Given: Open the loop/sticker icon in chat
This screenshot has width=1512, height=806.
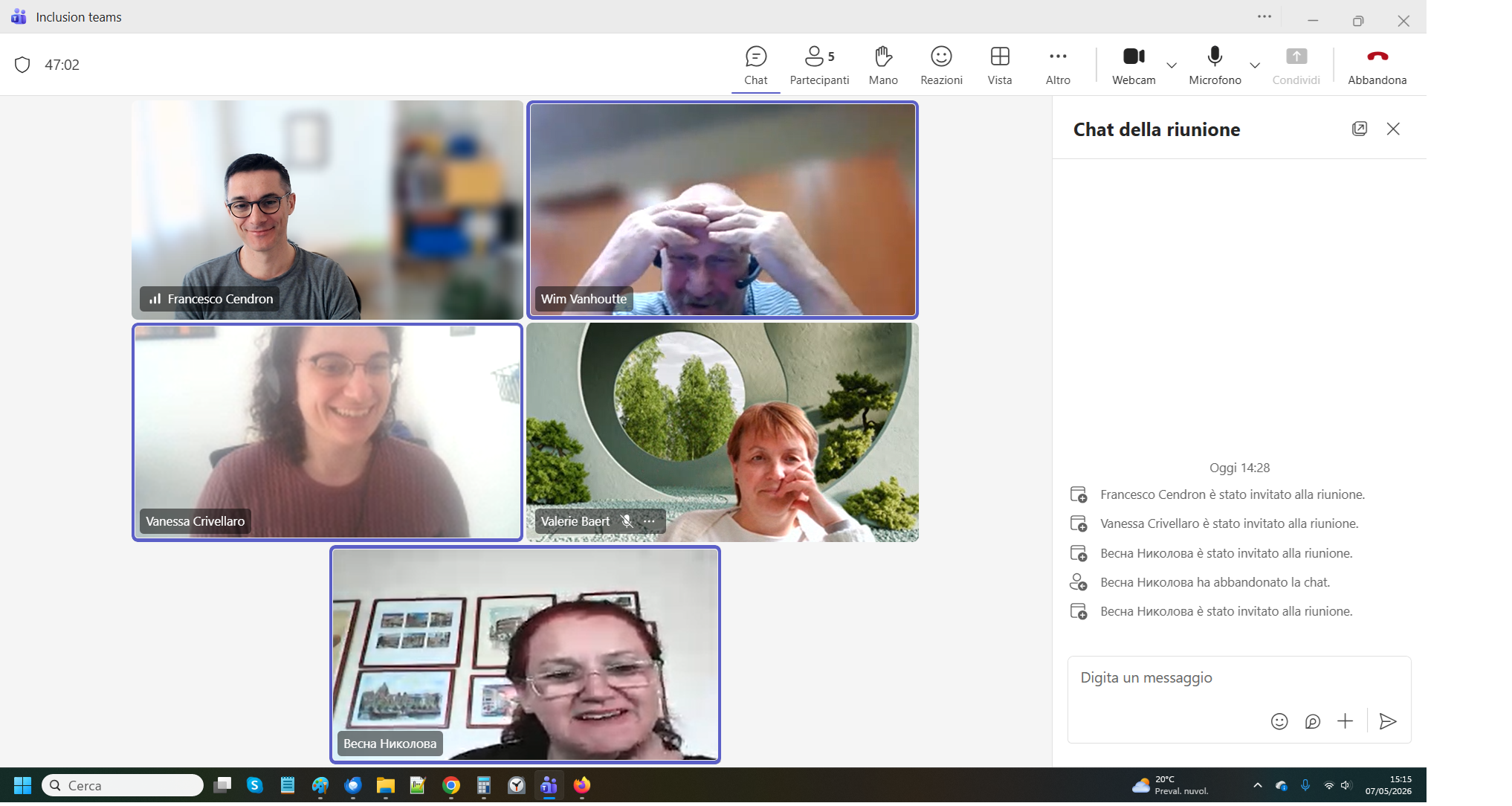Looking at the screenshot, I should (1312, 721).
